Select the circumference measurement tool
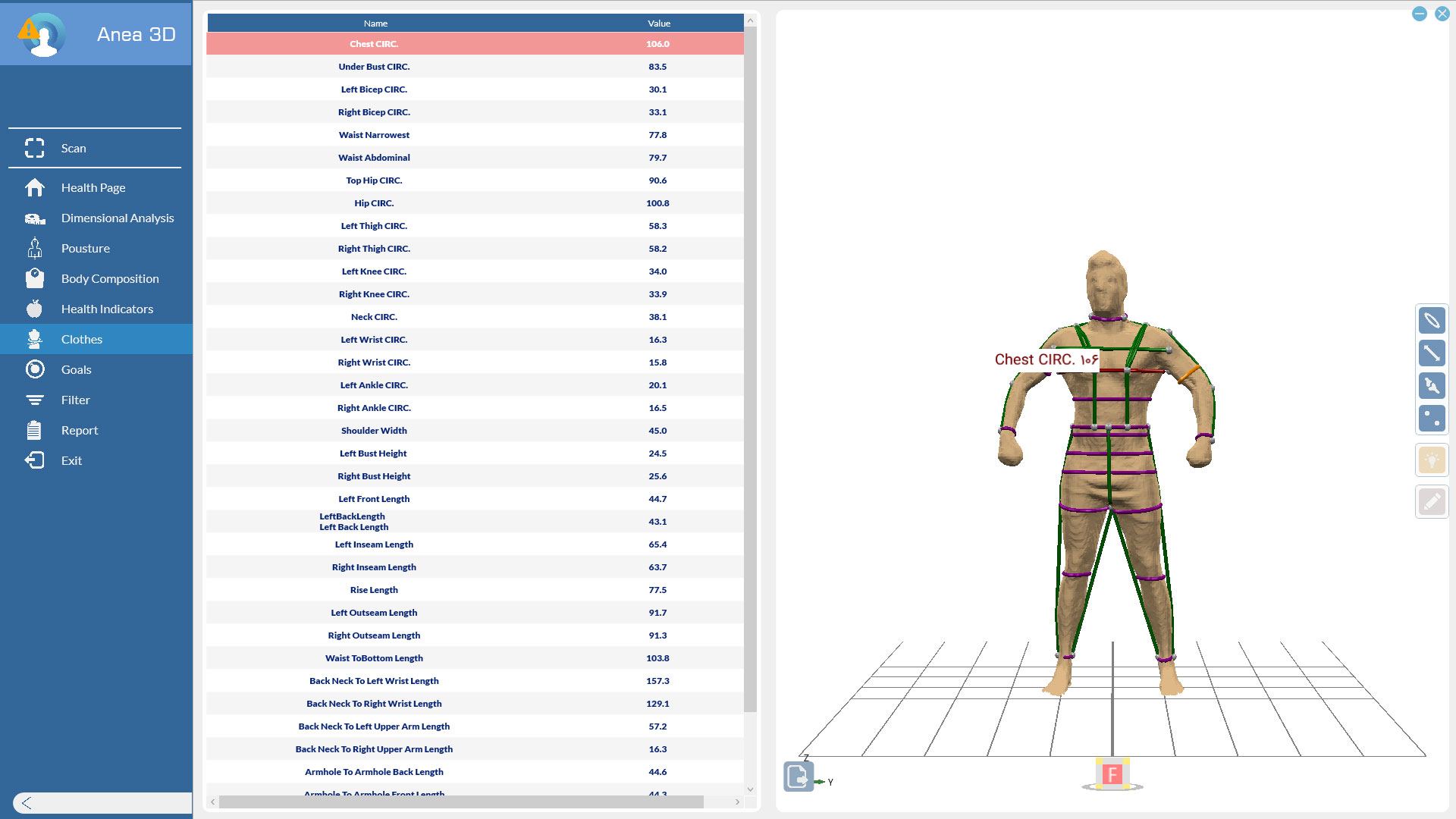 tap(1432, 320)
